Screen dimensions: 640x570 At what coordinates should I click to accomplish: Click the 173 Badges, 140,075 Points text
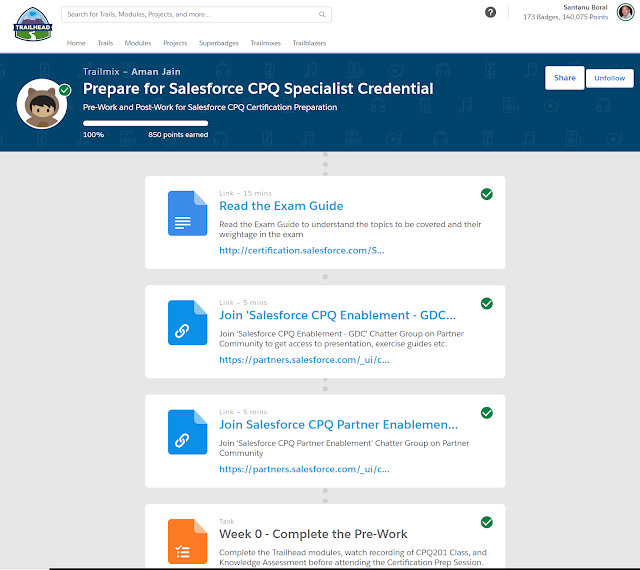[565, 17]
